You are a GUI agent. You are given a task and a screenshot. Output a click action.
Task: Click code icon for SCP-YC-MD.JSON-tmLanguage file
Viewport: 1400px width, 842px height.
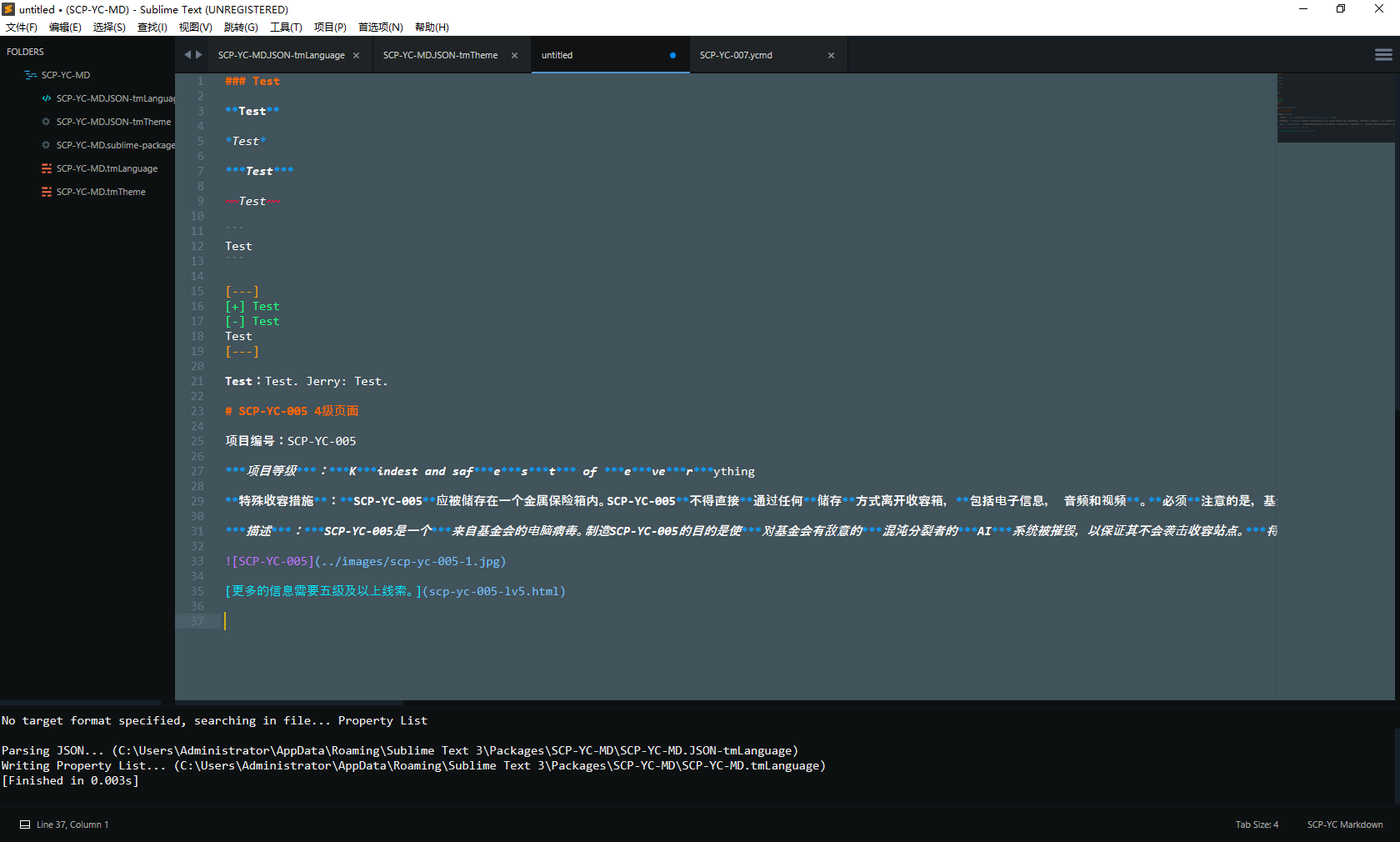(47, 98)
